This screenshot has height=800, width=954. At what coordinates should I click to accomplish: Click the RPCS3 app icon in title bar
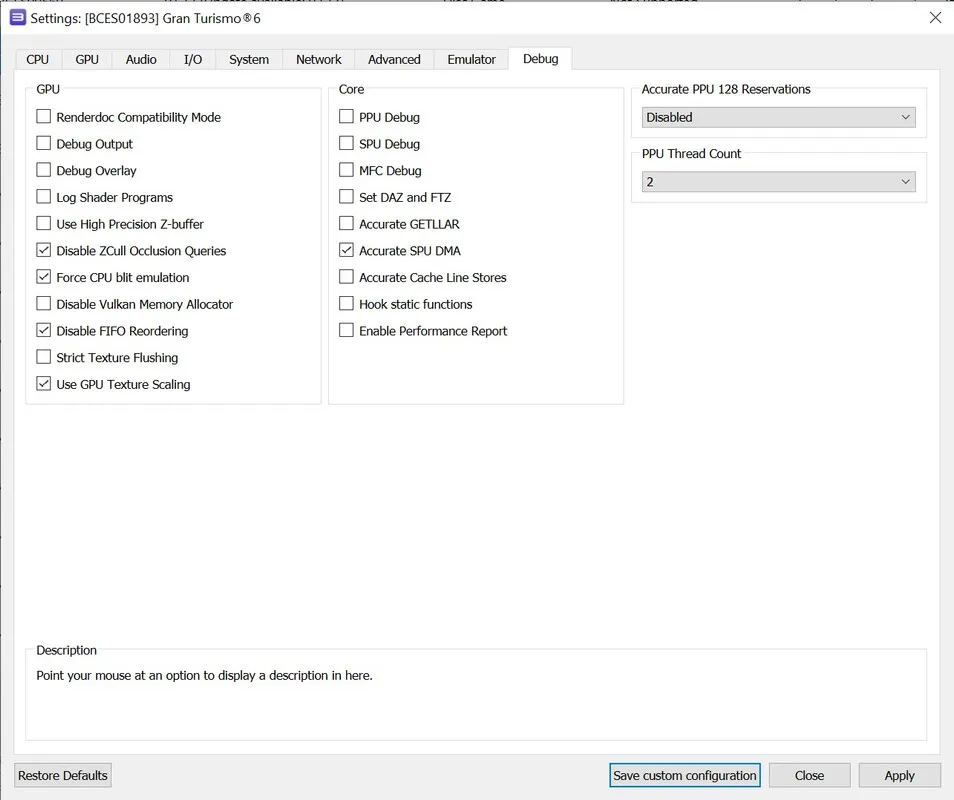click(18, 18)
